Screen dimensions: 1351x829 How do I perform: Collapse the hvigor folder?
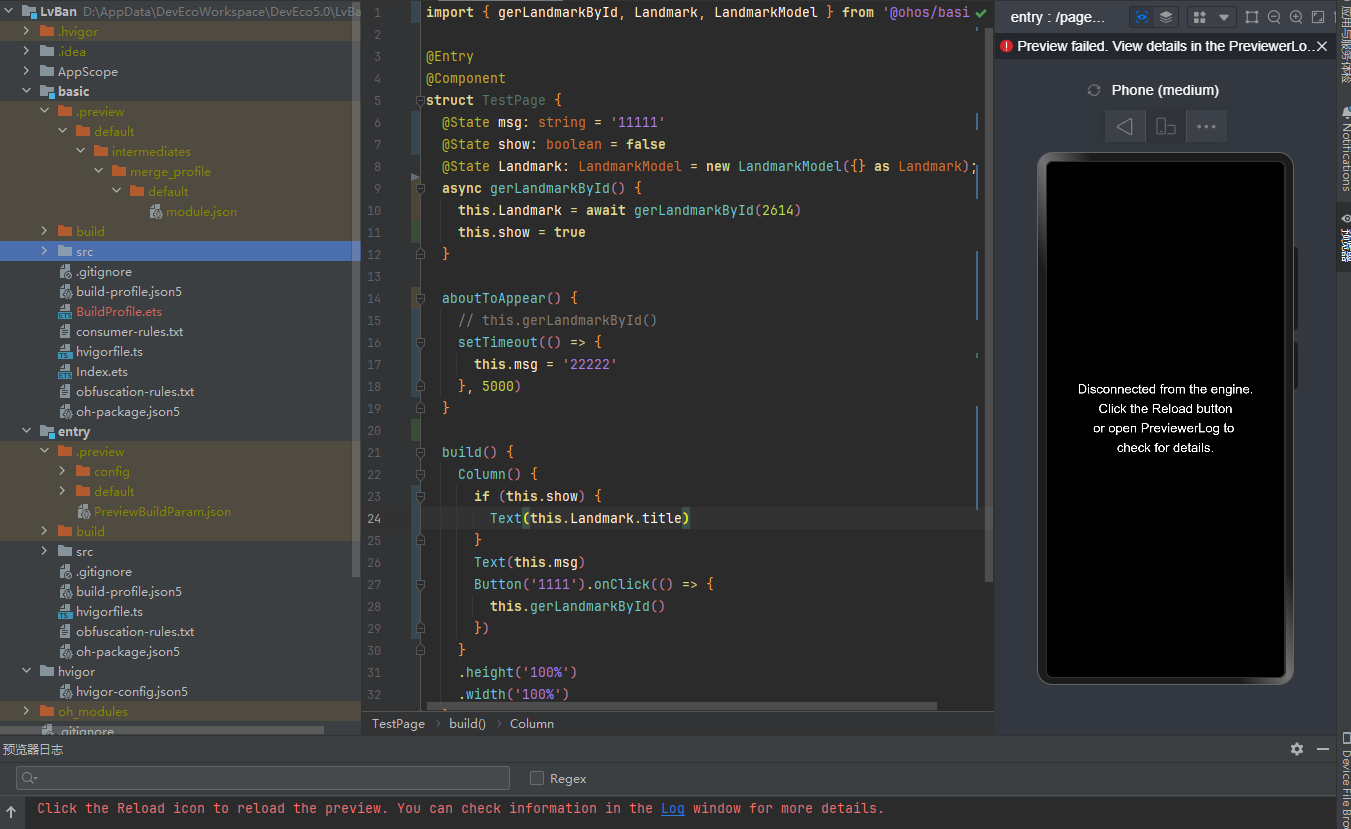coord(27,671)
